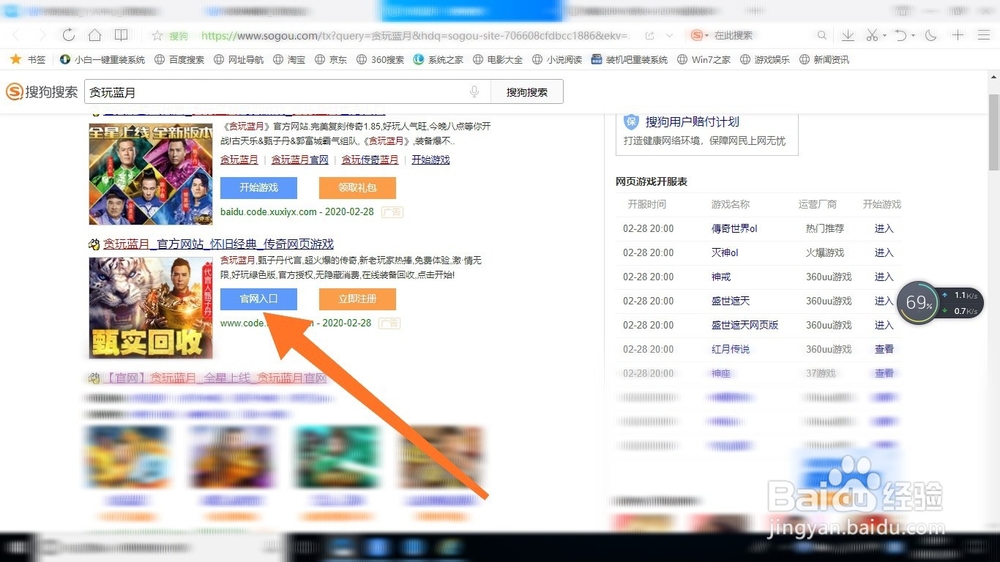This screenshot has width=1000, height=562.
Task: Bookmark this page with the star icon
Action: click(157, 36)
